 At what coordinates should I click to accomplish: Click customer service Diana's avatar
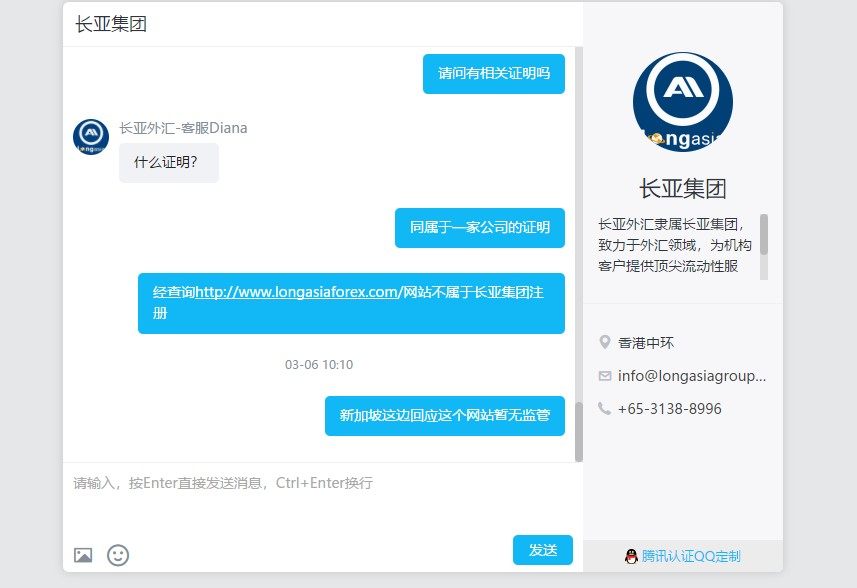(91, 137)
